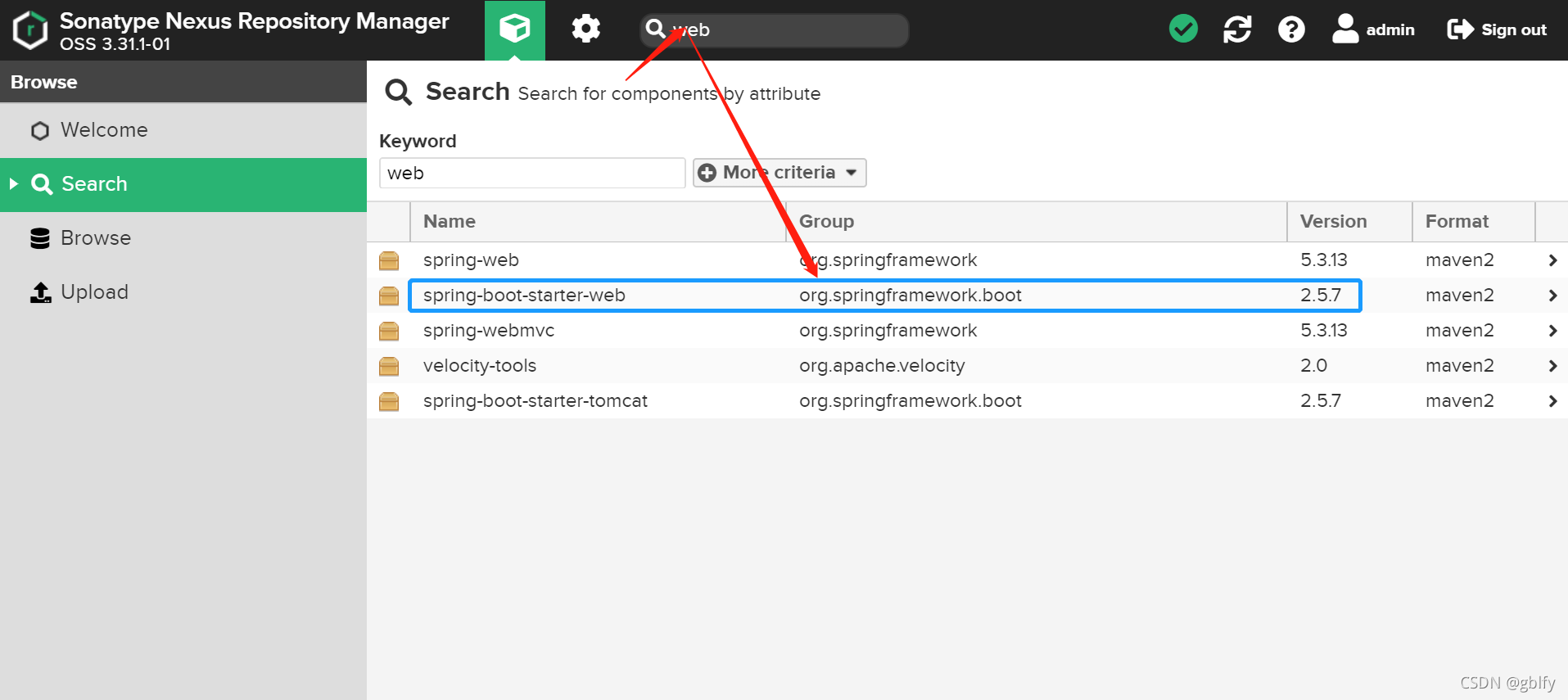Click the header search box

click(774, 30)
